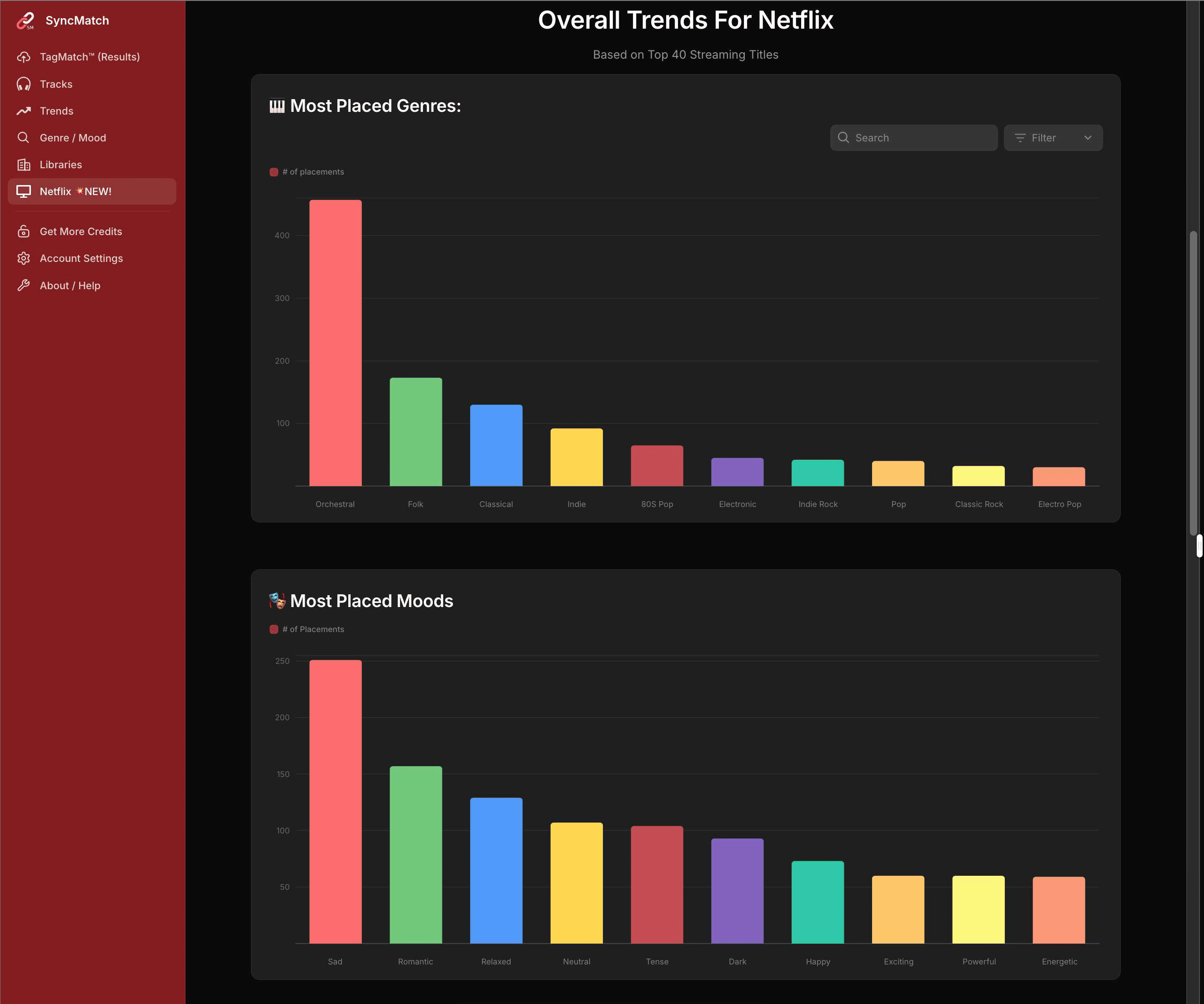Open TagMatch (Results) page

92,57
